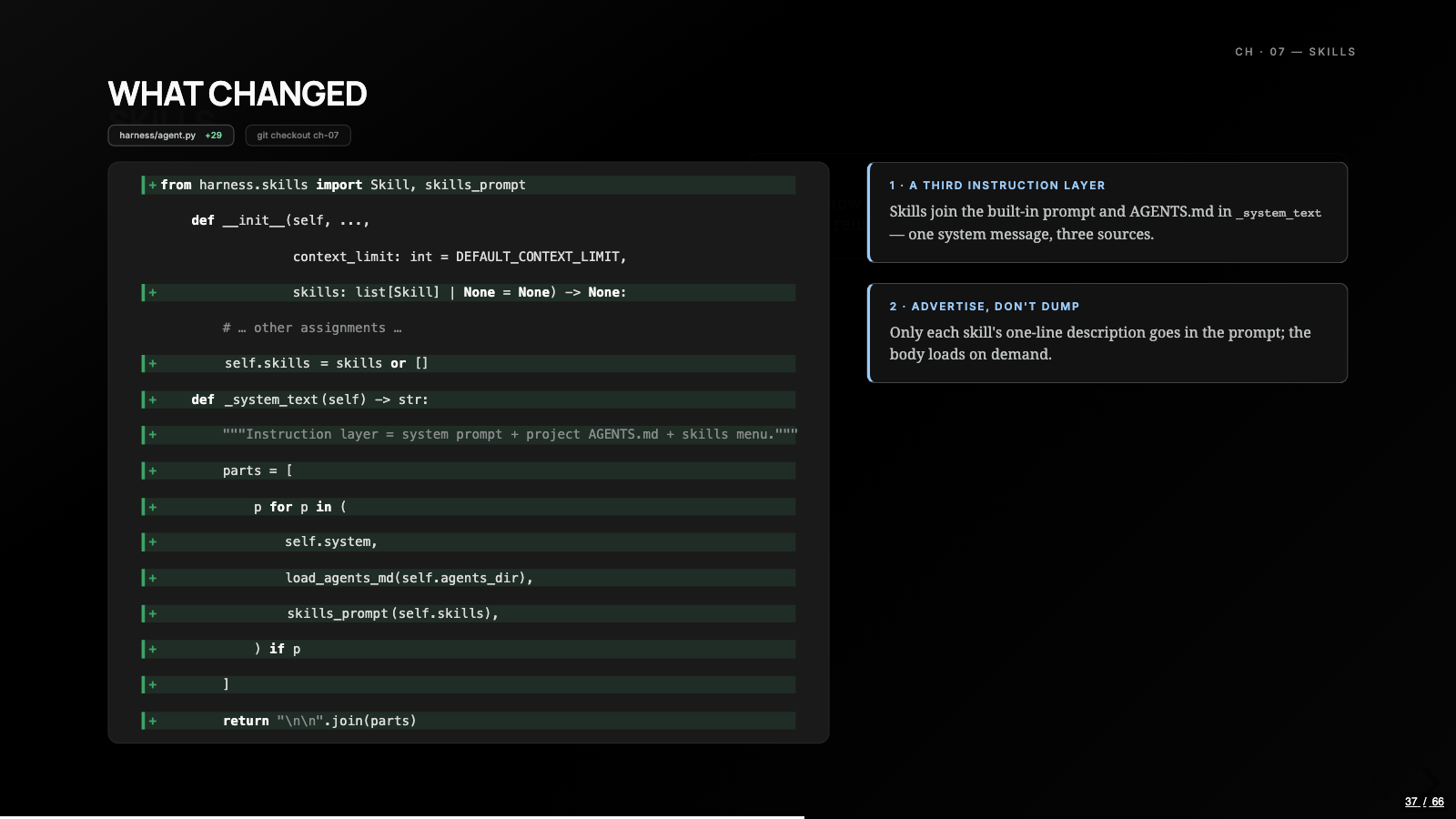Click the self.system, line
1456x819 pixels.
click(469, 541)
